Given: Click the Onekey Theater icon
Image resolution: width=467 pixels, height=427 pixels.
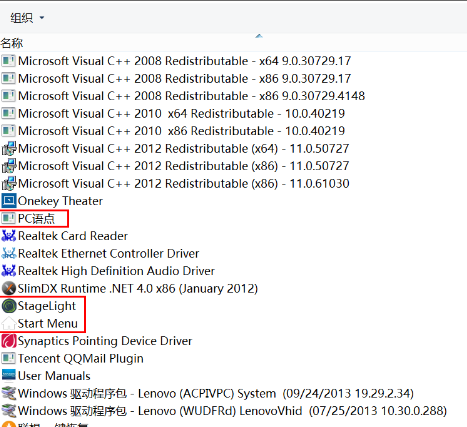Looking at the screenshot, I should [8, 201].
